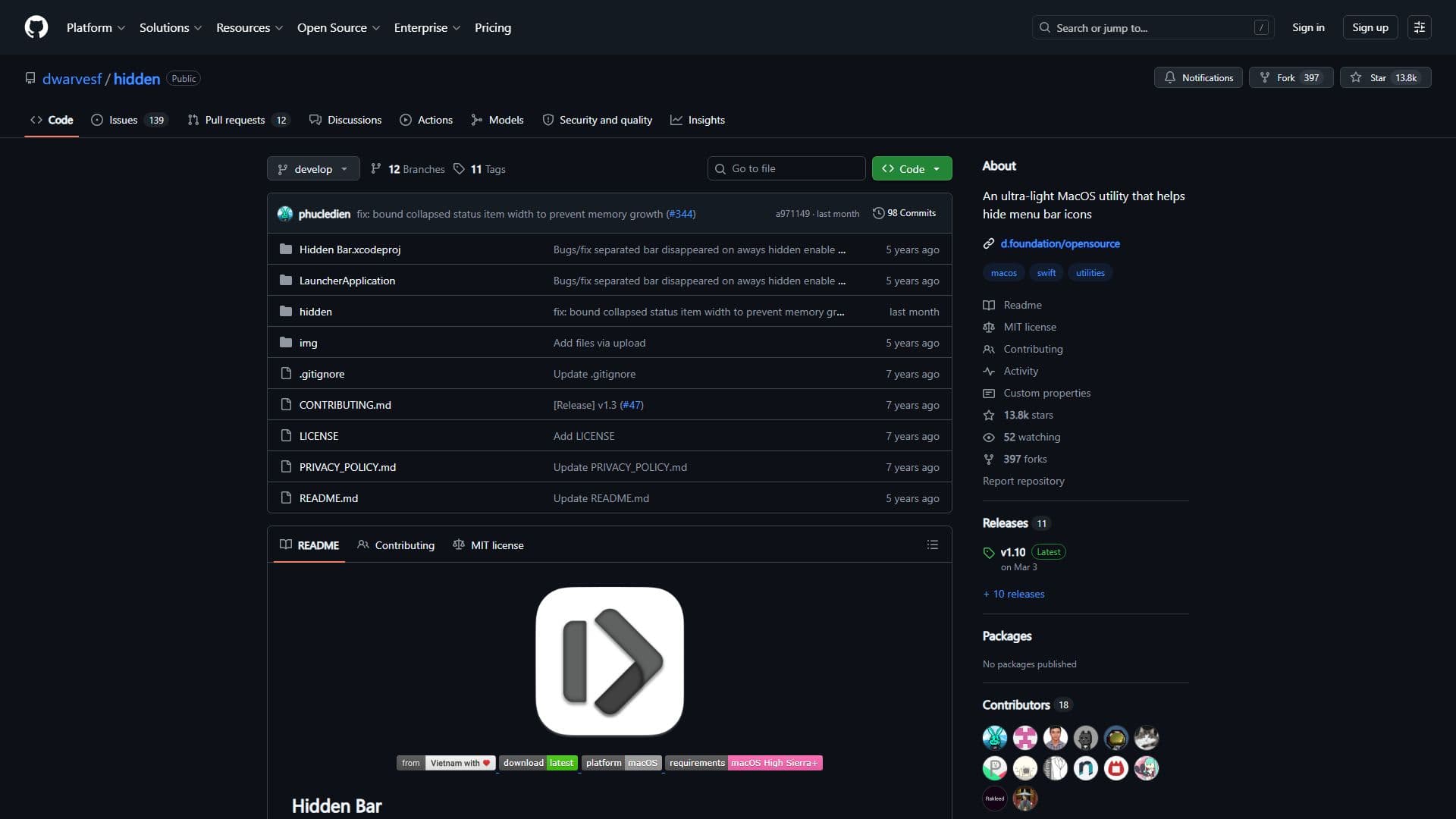Open the hidden folder
The image size is (1456, 819).
[315, 312]
